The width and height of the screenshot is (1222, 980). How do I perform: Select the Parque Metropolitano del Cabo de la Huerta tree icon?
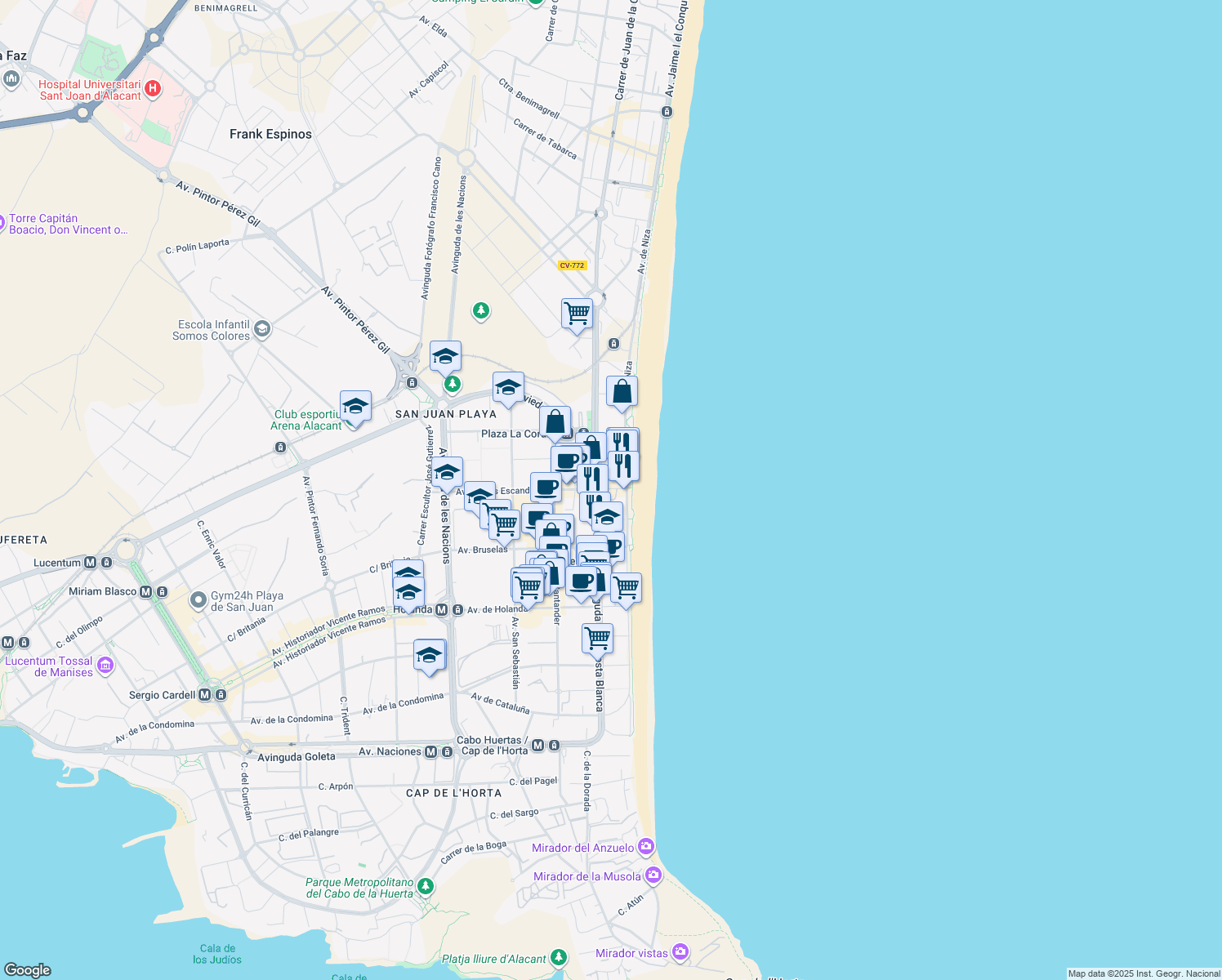[425, 886]
